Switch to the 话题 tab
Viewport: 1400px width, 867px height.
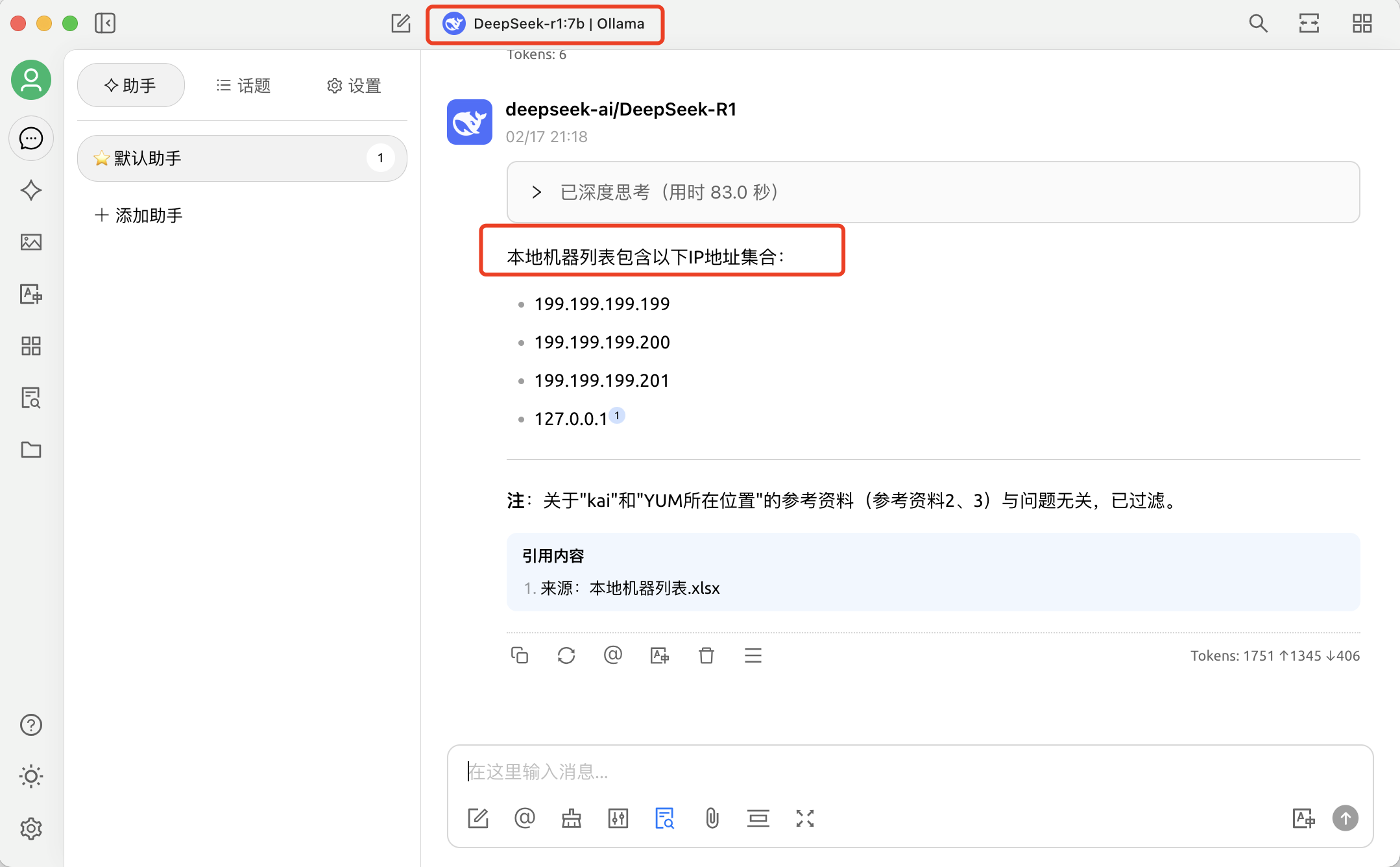click(243, 86)
